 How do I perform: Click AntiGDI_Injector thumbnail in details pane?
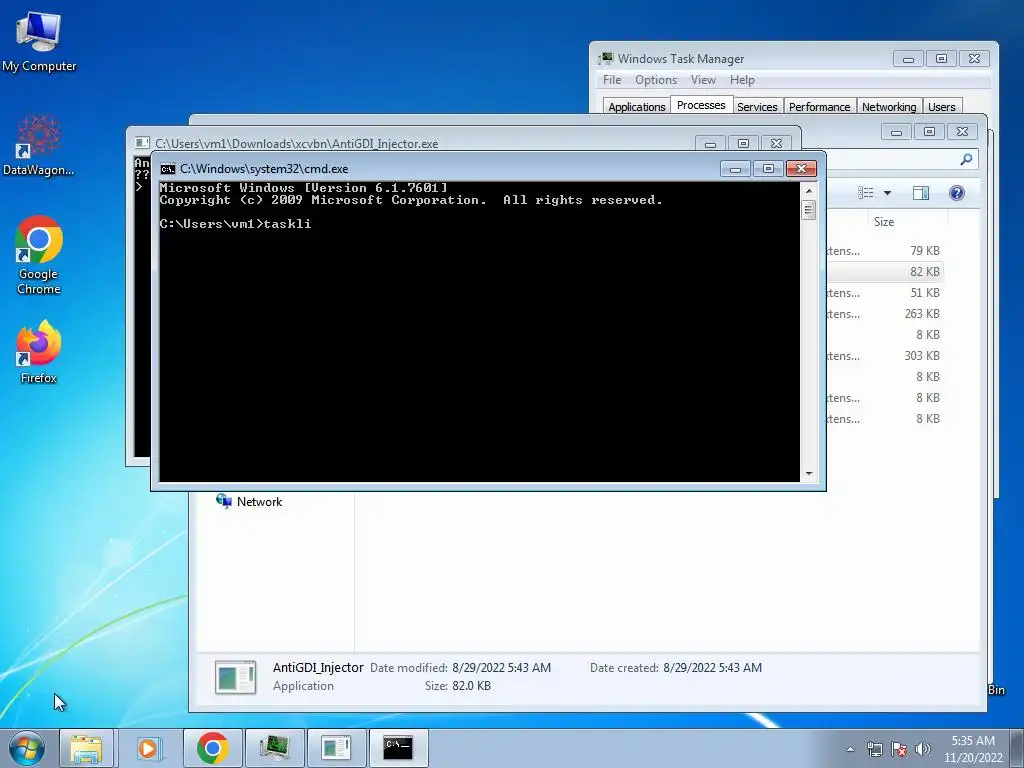[235, 677]
